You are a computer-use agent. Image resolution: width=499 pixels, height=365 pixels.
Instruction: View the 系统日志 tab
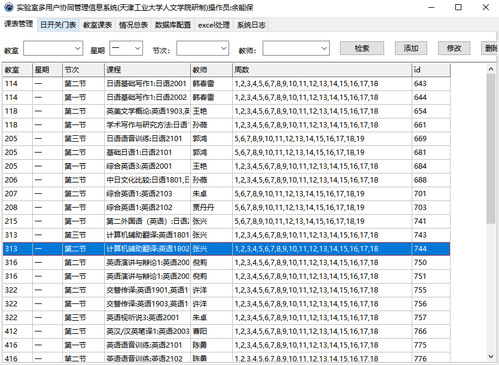click(251, 25)
